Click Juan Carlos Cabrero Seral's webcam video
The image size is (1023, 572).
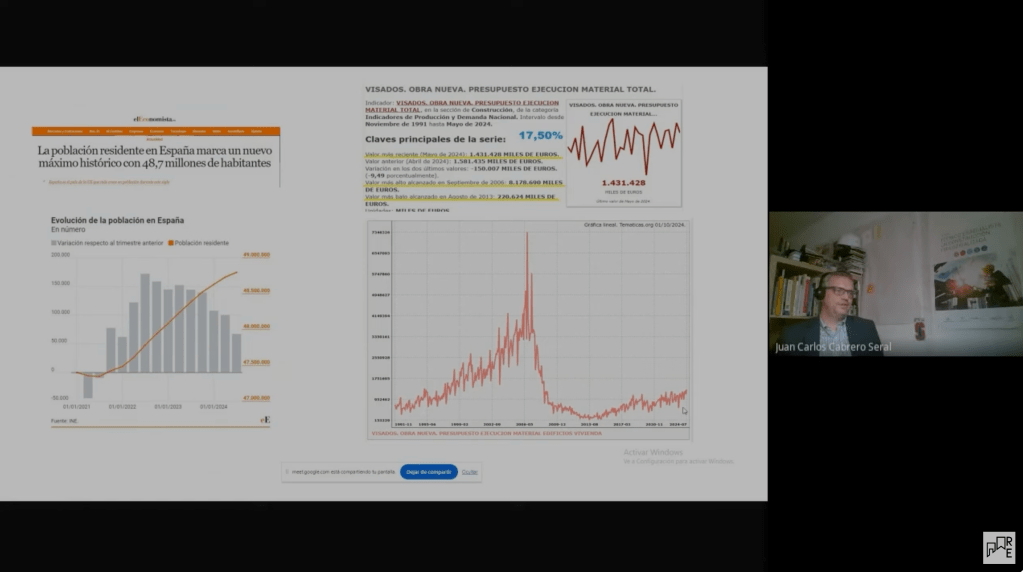click(x=895, y=283)
